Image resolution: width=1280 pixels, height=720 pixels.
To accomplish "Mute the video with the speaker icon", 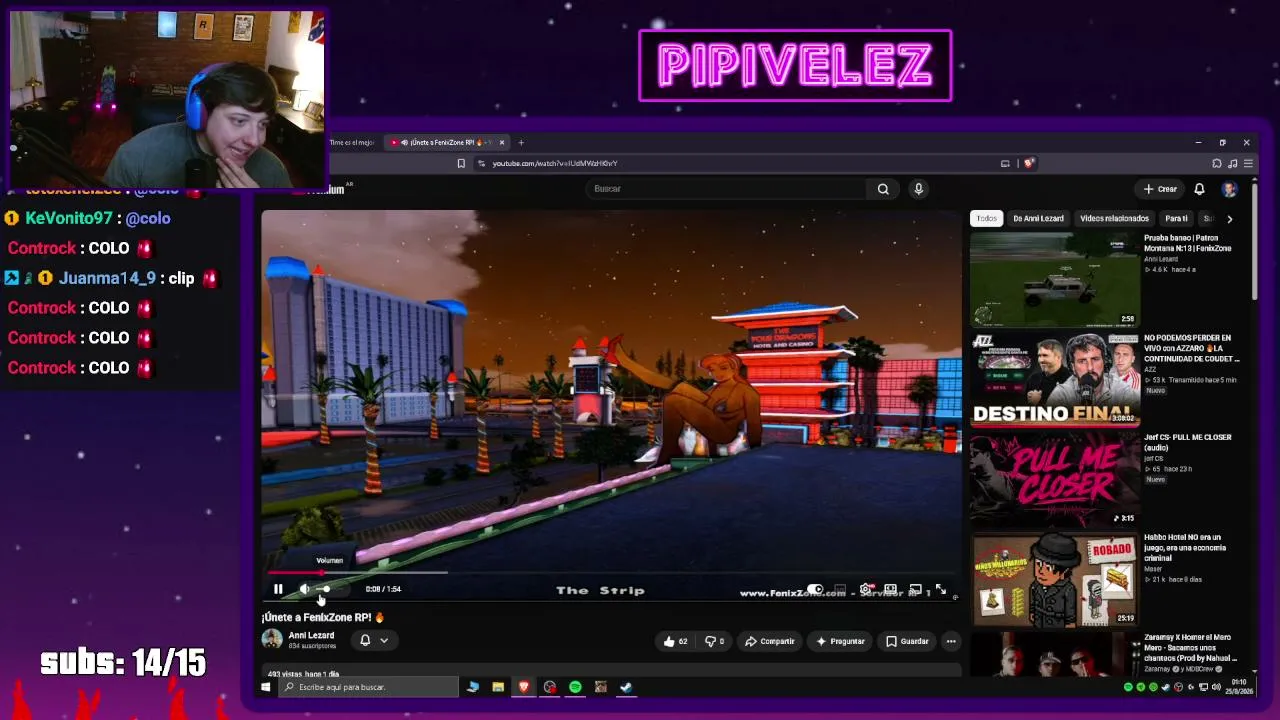I will (x=304, y=589).
